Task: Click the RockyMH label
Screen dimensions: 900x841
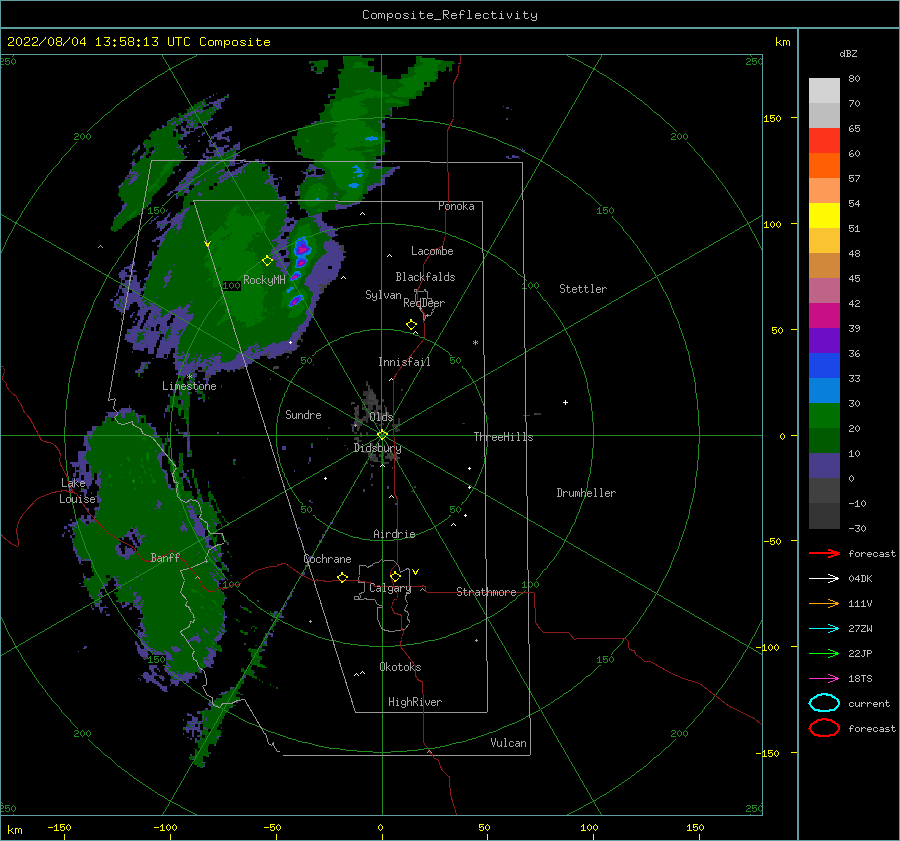Action: click(264, 280)
